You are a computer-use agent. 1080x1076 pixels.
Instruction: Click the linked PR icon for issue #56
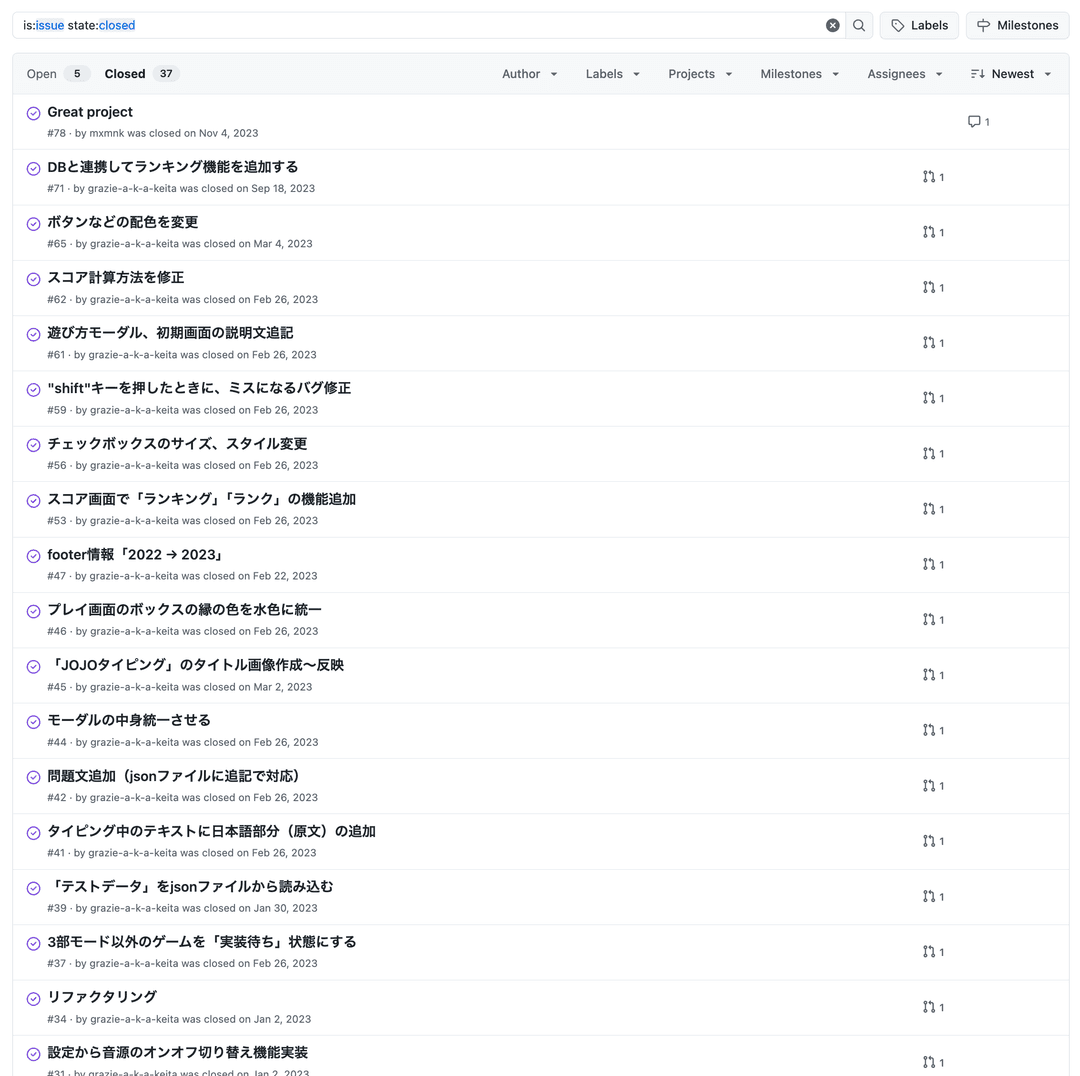(929, 453)
